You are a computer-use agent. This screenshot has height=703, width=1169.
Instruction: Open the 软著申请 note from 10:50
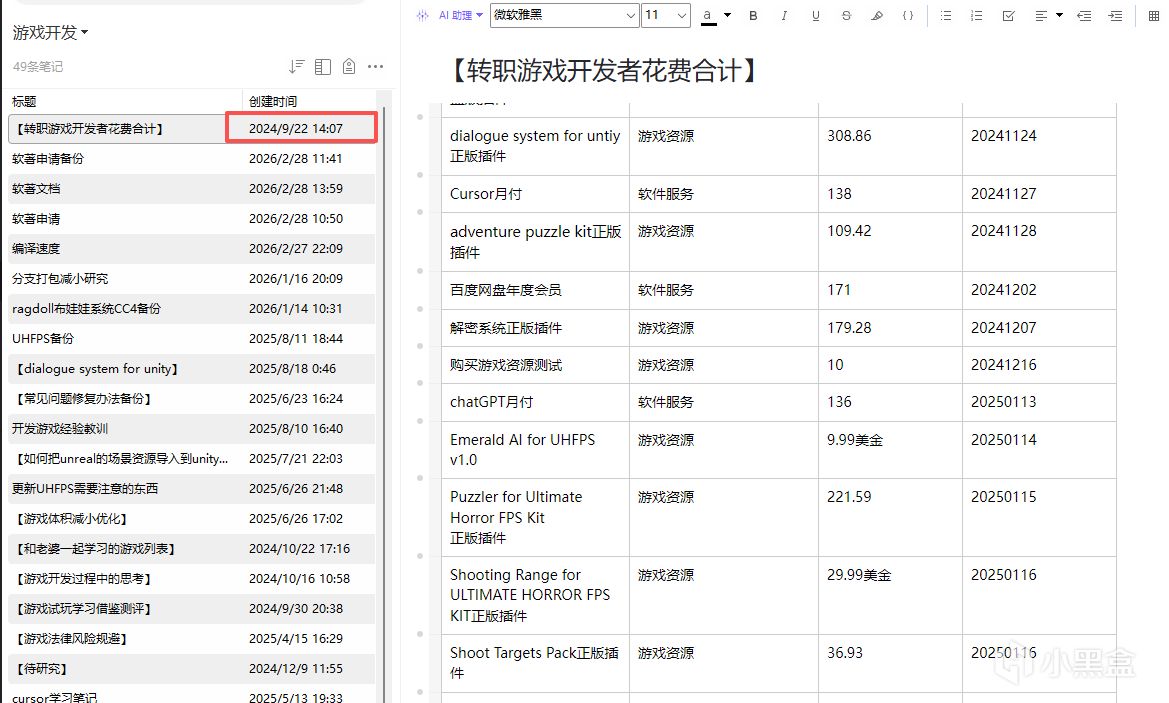coord(192,218)
